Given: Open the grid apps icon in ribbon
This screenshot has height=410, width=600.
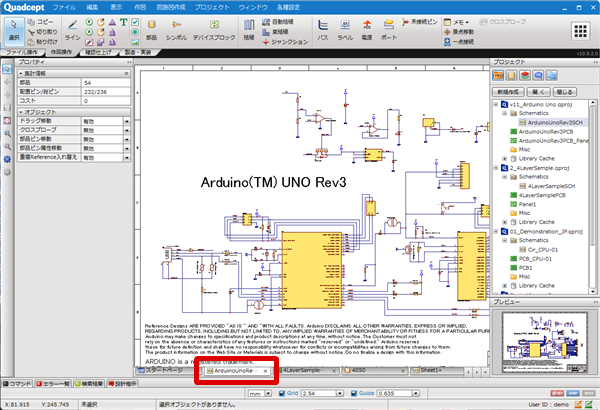Looking at the screenshot, I should tap(580, 31).
